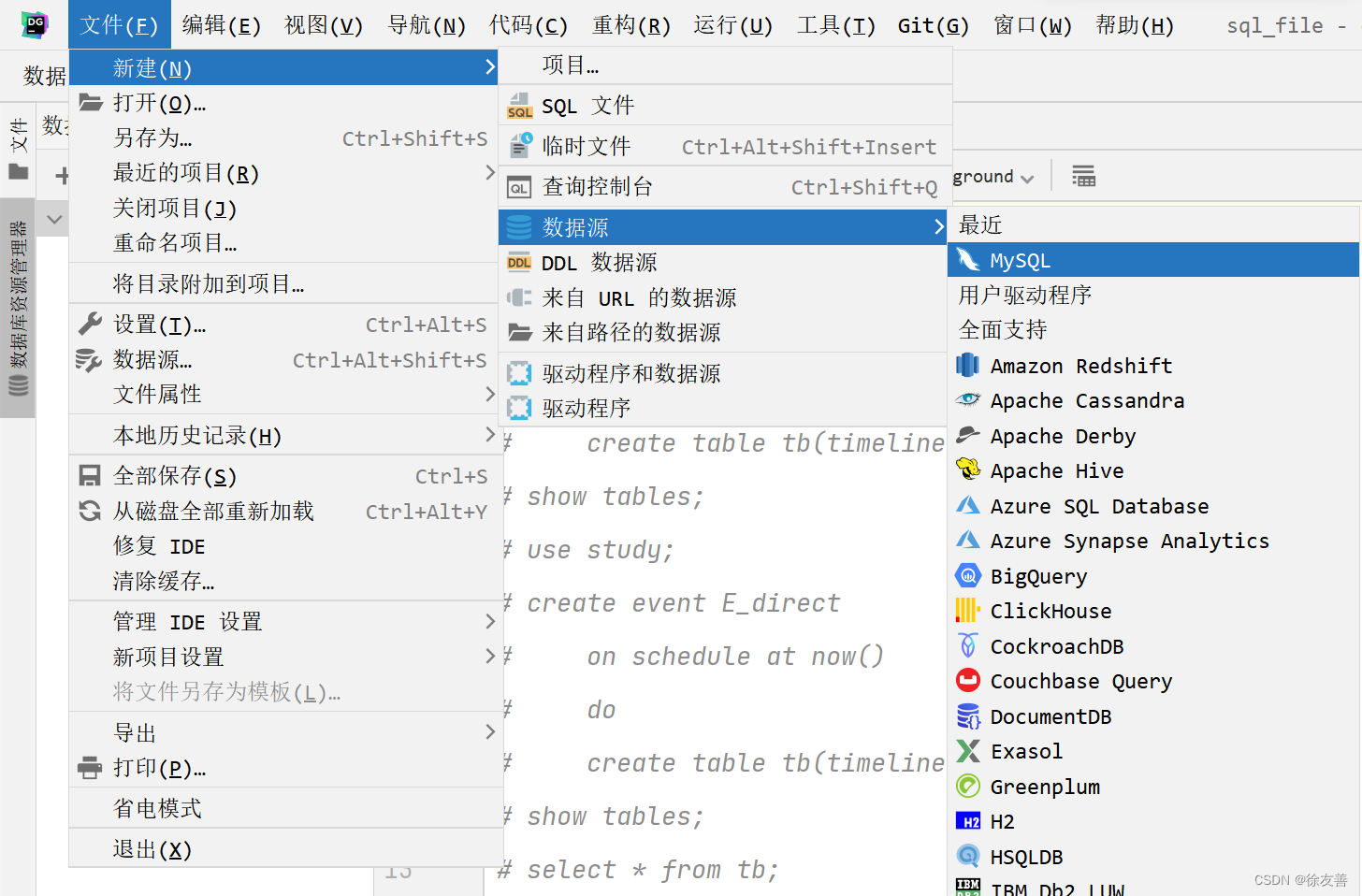The width and height of the screenshot is (1362, 896).
Task: Choose 清除缓存... menu entry
Action: pyautogui.click(x=286, y=581)
